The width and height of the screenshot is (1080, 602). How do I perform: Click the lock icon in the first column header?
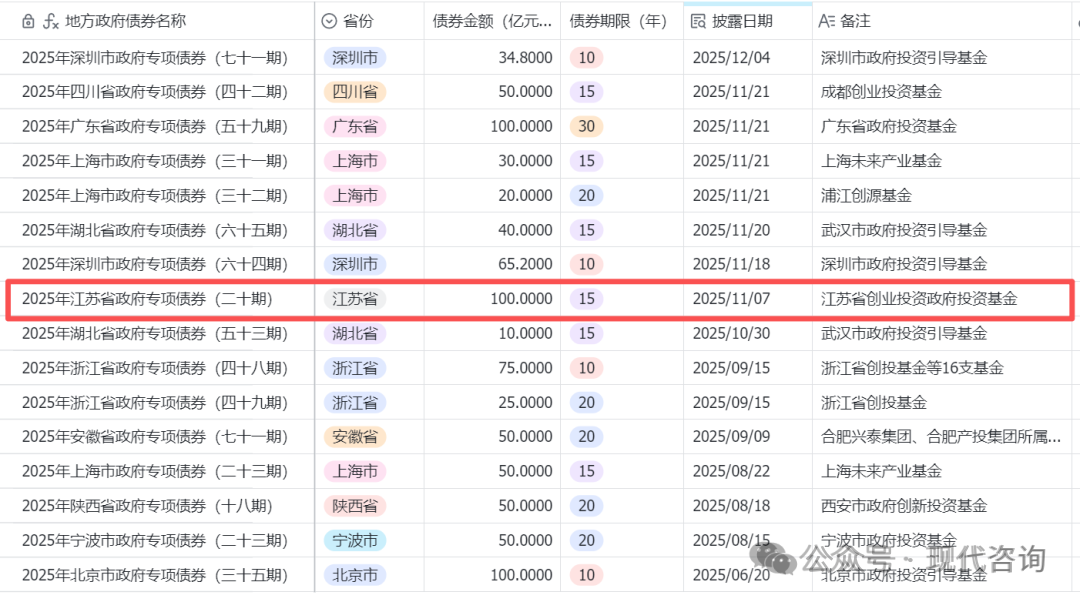coord(28,21)
